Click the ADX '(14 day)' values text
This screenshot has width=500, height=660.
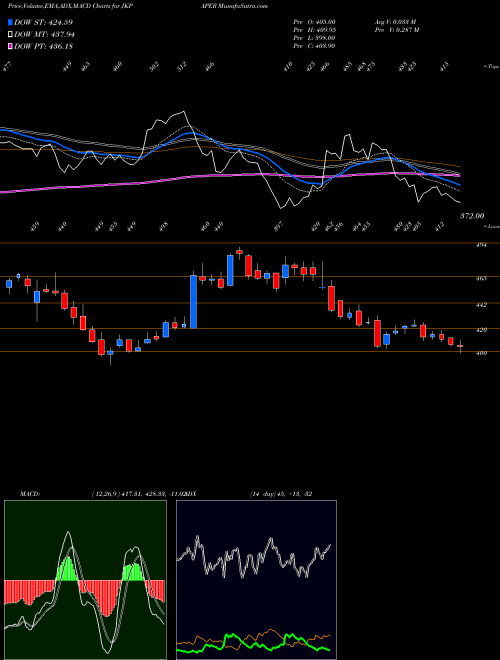tap(281, 494)
